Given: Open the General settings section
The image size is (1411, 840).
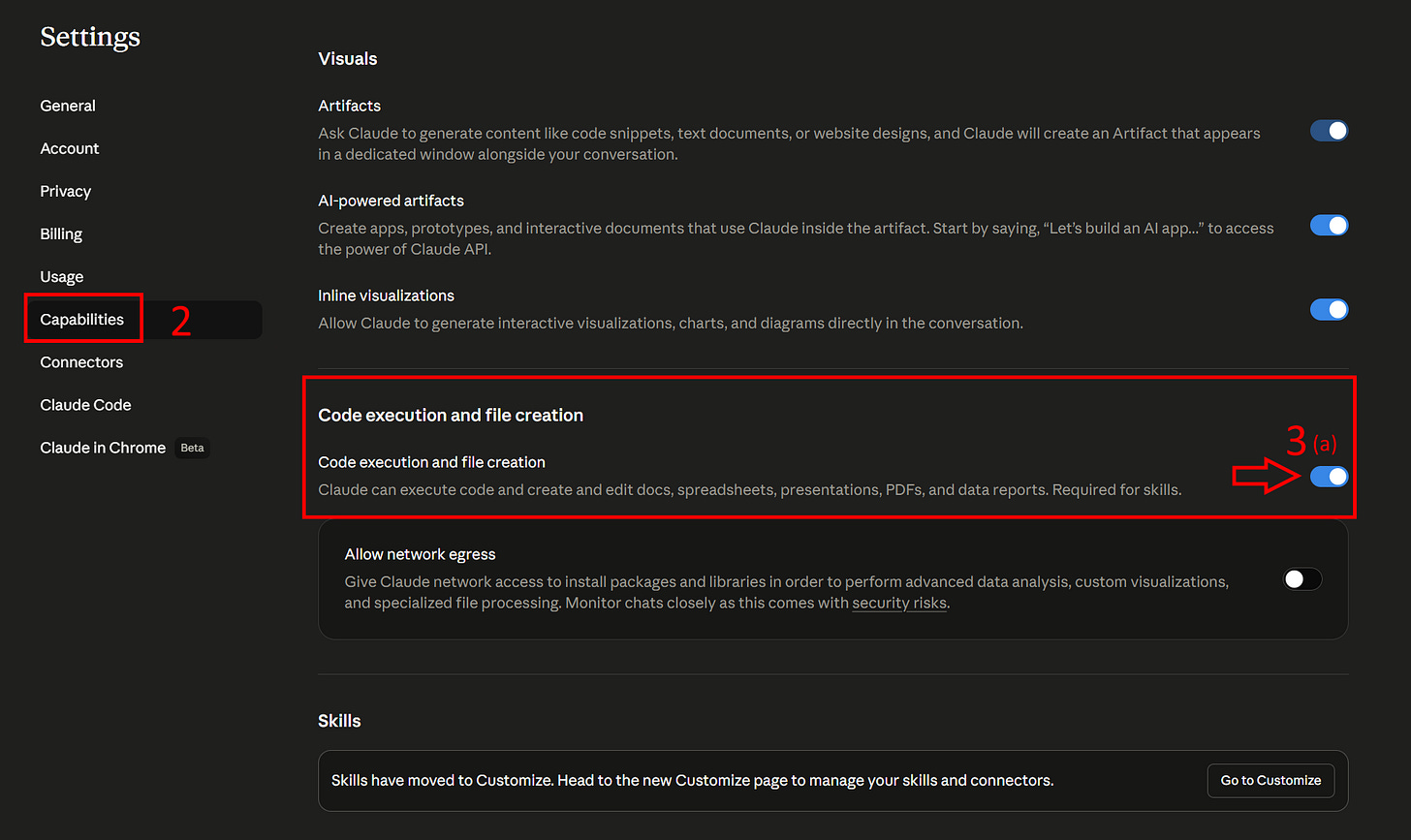Looking at the screenshot, I should 68,106.
